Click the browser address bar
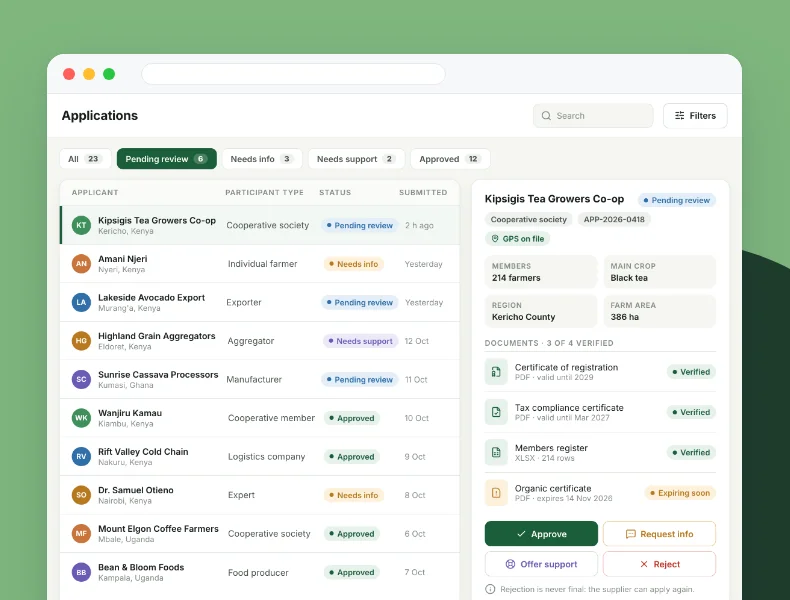The width and height of the screenshot is (790, 600). click(x=293, y=74)
